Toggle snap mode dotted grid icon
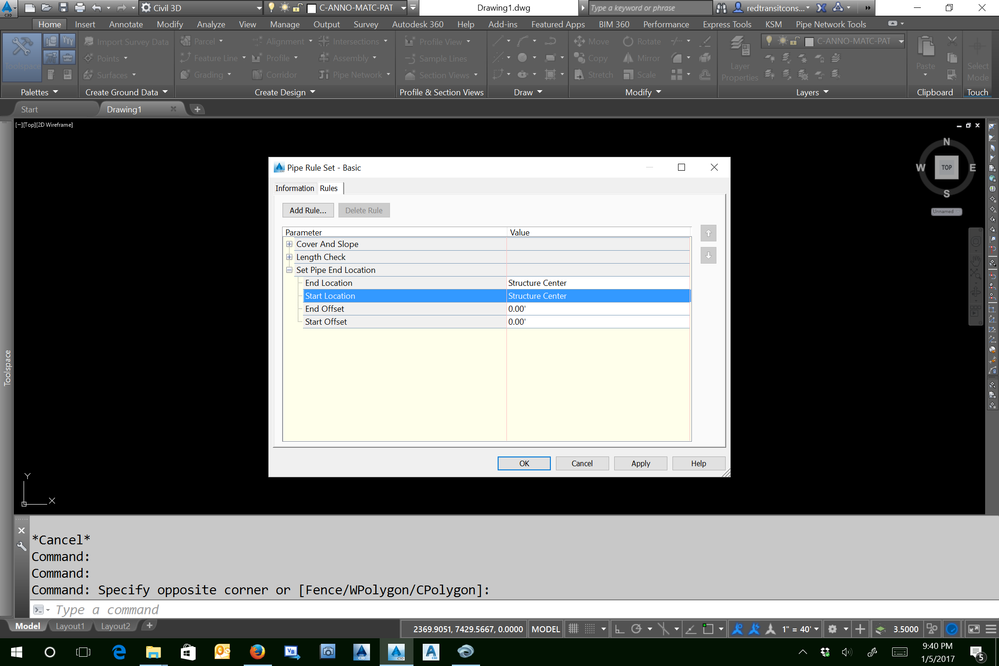 tap(590, 629)
